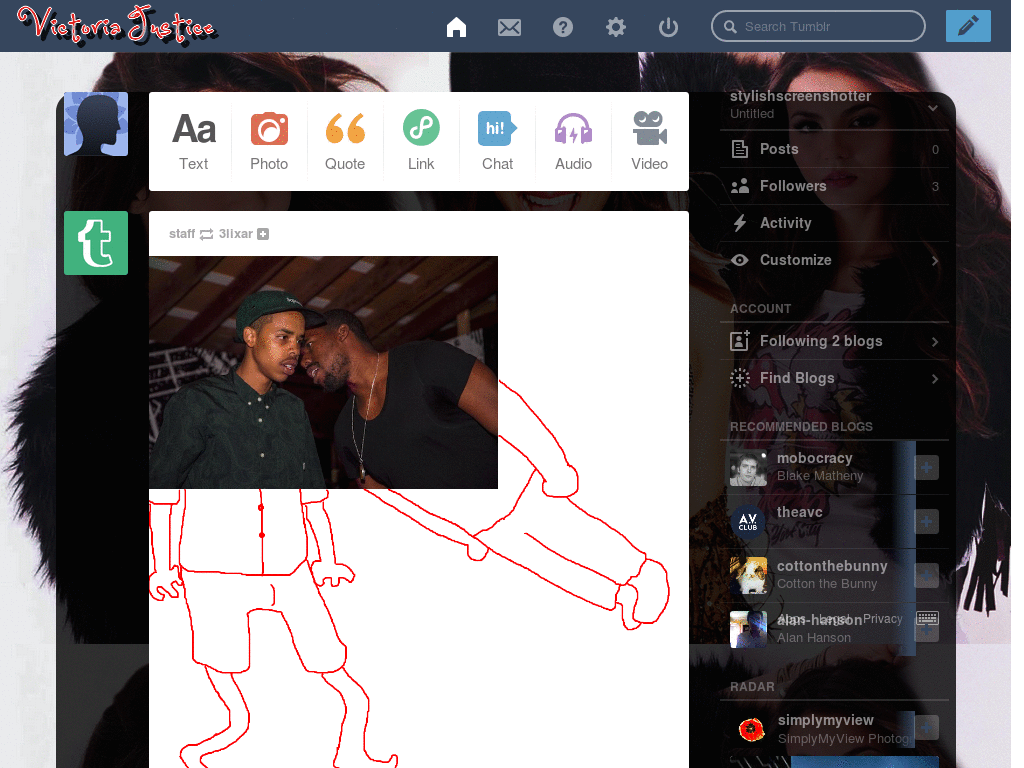The image size is (1024, 768).
Task: Open the post photo of two men
Action: click(x=323, y=372)
